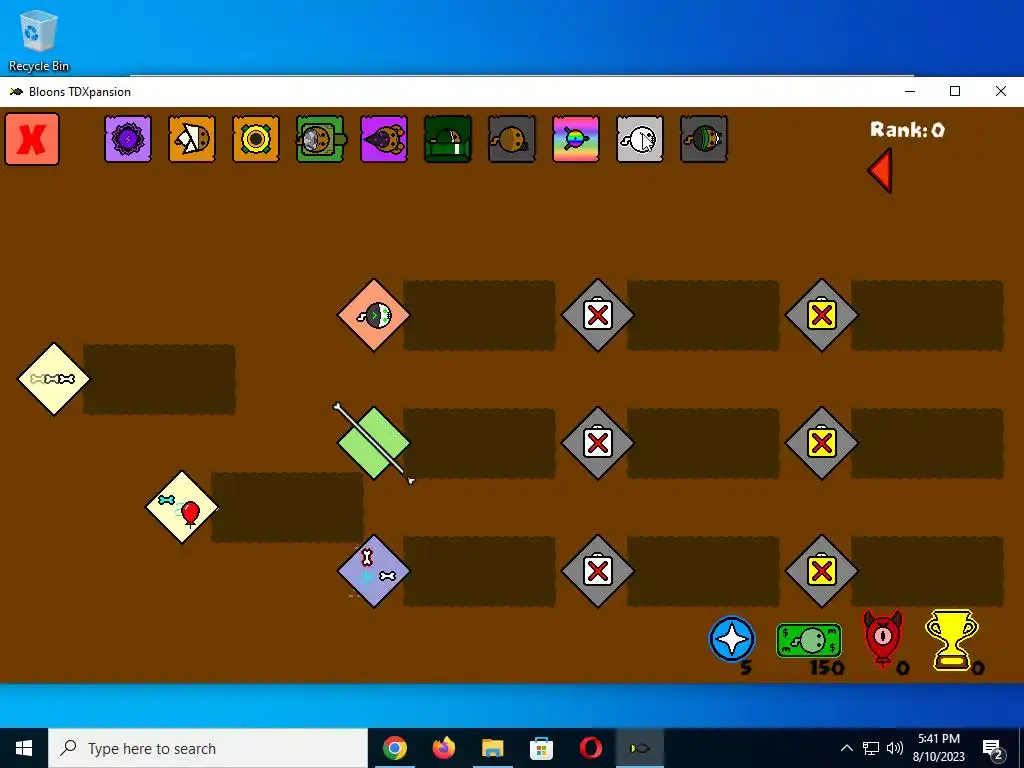Open File Explorer from the taskbar

pyautogui.click(x=493, y=748)
